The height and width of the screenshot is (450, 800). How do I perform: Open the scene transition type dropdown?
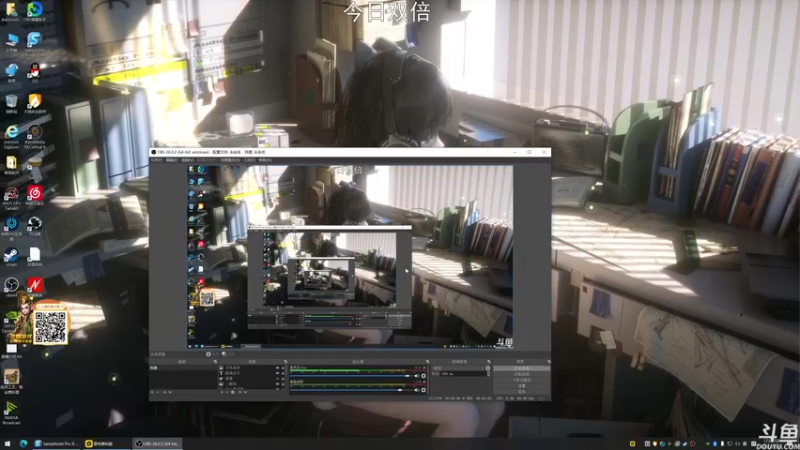tap(458, 368)
